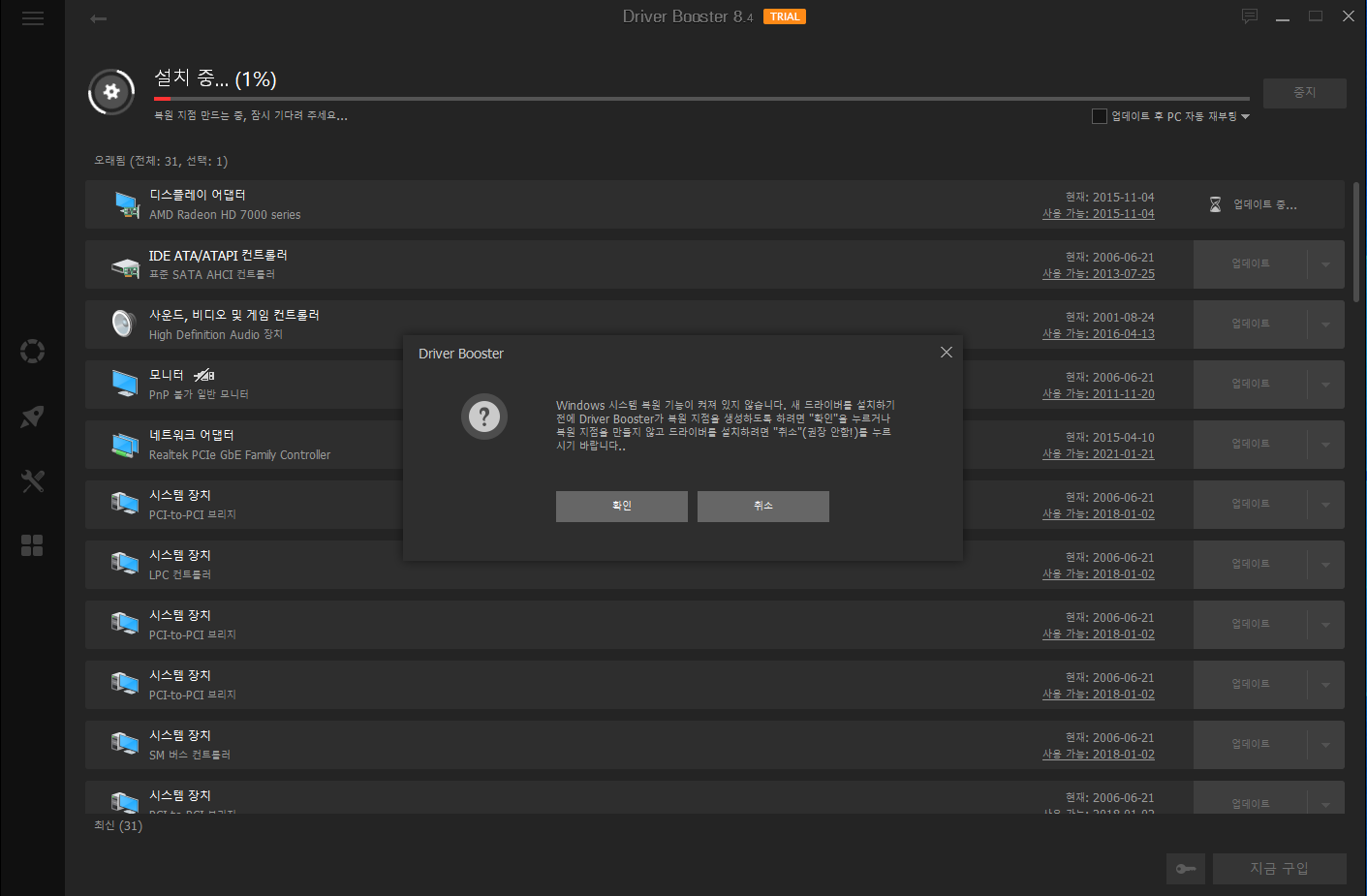Open the hamburger menu
1367x896 pixels.
(32, 18)
